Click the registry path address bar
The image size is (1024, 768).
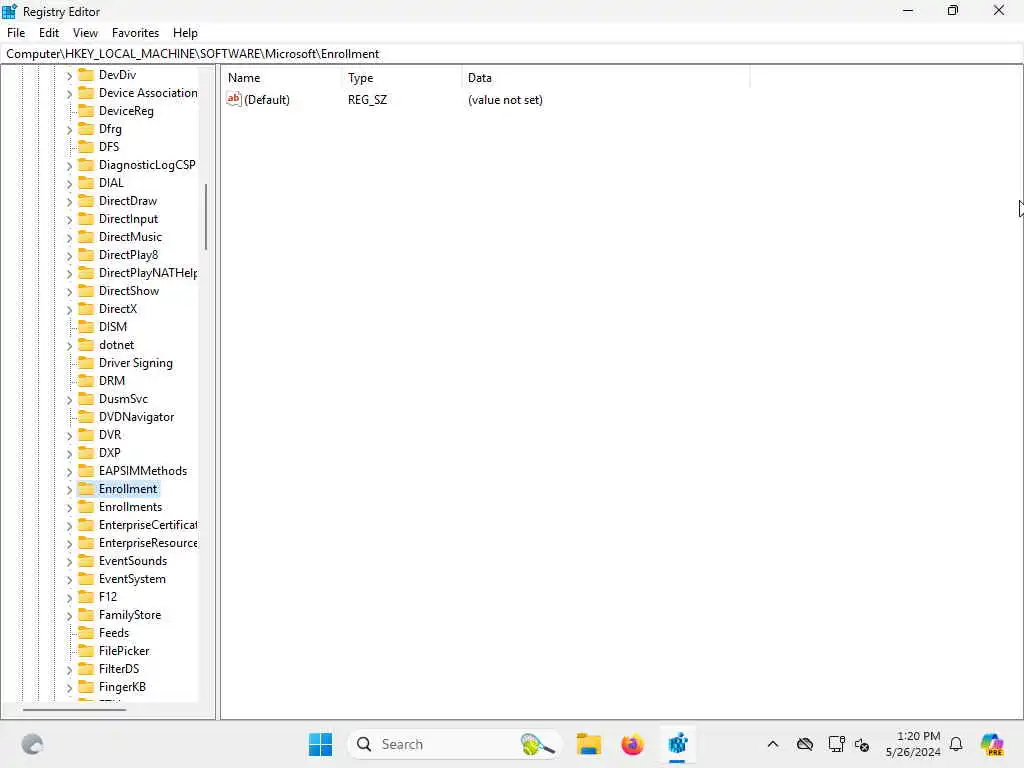click(512, 54)
